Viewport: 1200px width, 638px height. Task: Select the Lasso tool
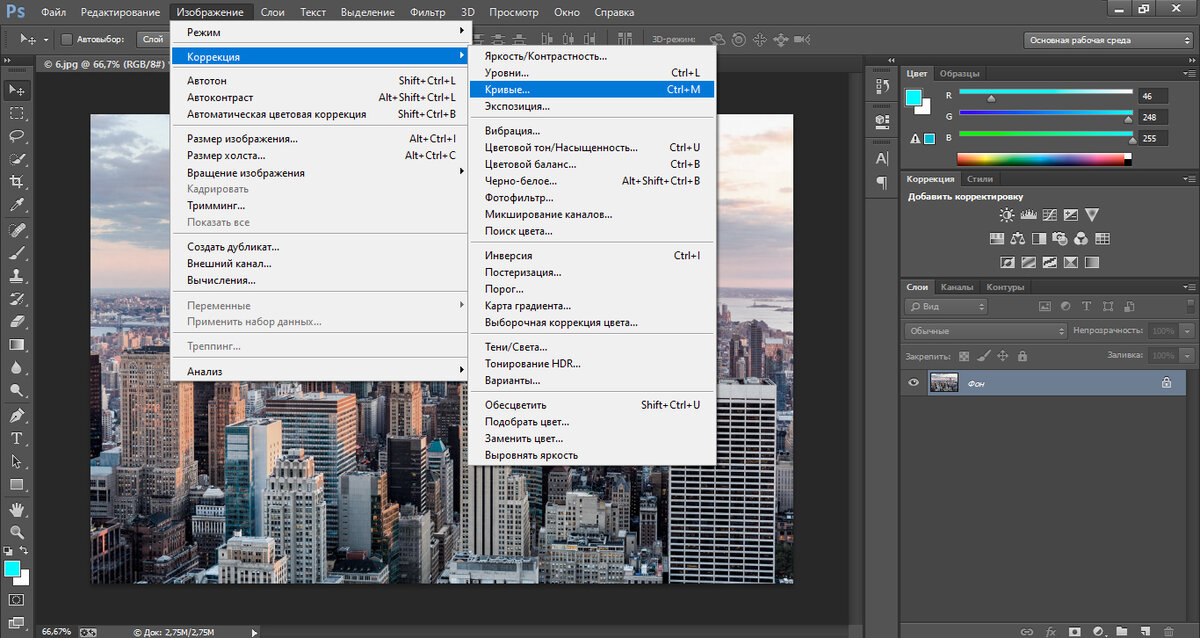17,136
